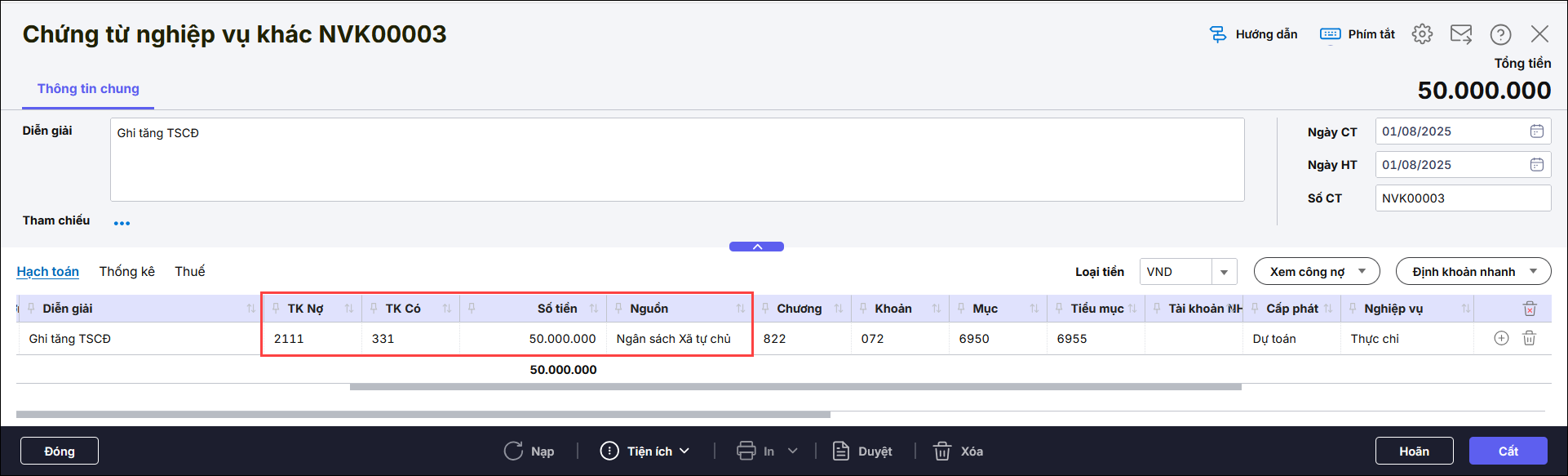Click the Số CT input field
Screen dimensions: 1568x476
click(x=1462, y=198)
